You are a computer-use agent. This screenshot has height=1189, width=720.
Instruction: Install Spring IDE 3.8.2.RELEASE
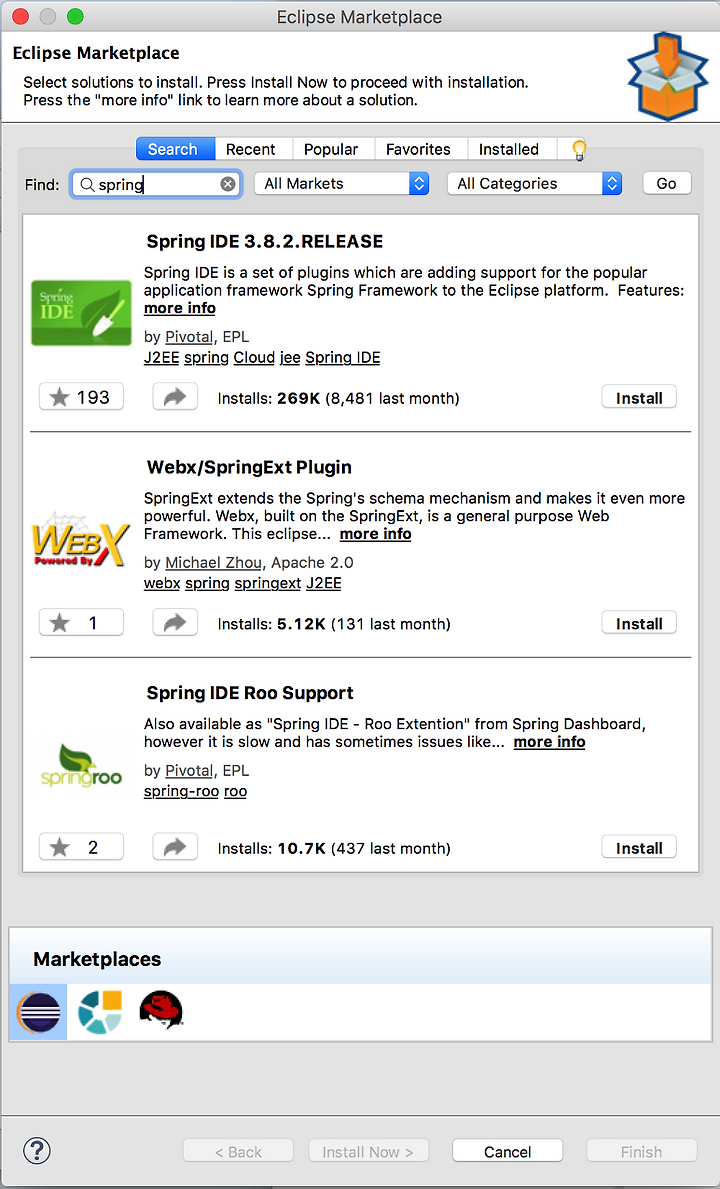[639, 398]
